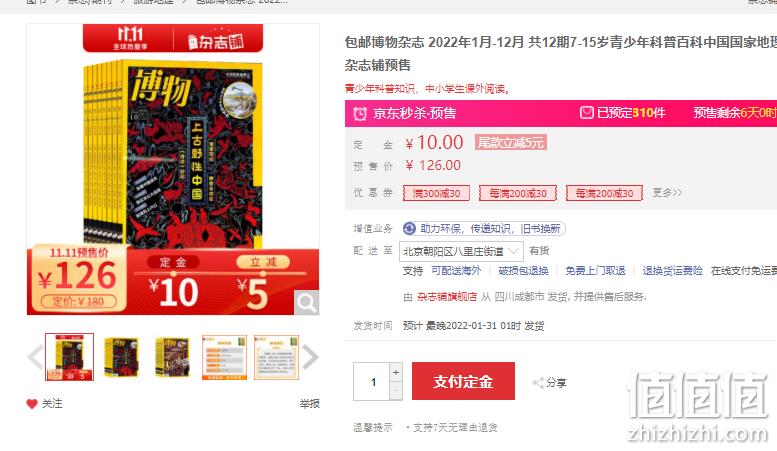This screenshot has width=777, height=451.
Task: Click the alarm clock icon in 京东秒杀 banner
Action: (360, 113)
